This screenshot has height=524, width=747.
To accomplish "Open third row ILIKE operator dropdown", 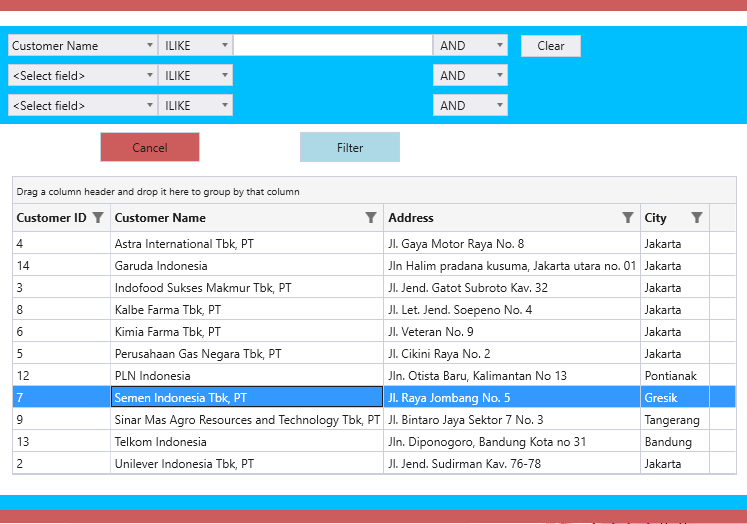I will (195, 105).
